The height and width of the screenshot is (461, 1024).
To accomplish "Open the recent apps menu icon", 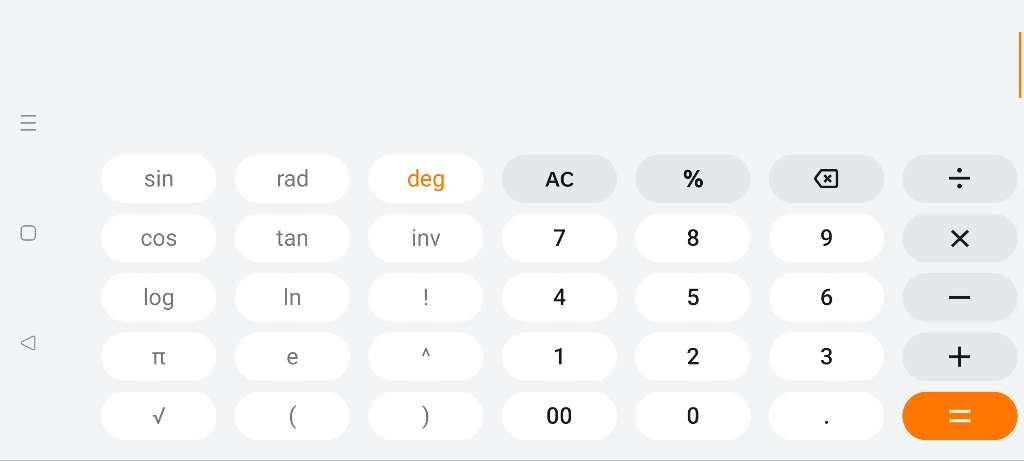I will 28,123.
